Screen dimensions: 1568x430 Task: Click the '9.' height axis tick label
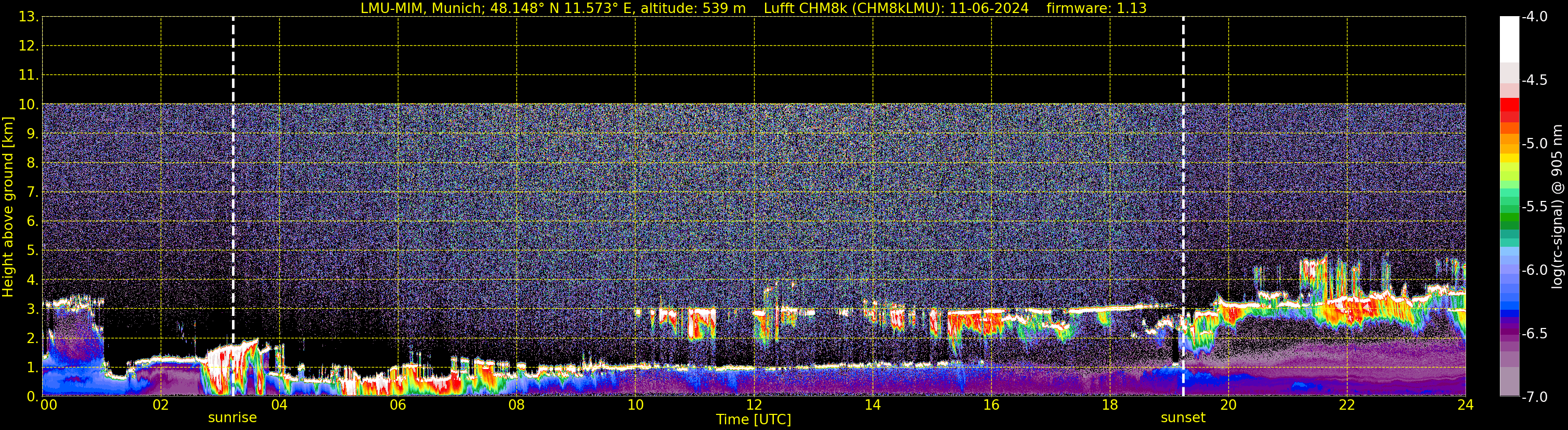[32, 134]
